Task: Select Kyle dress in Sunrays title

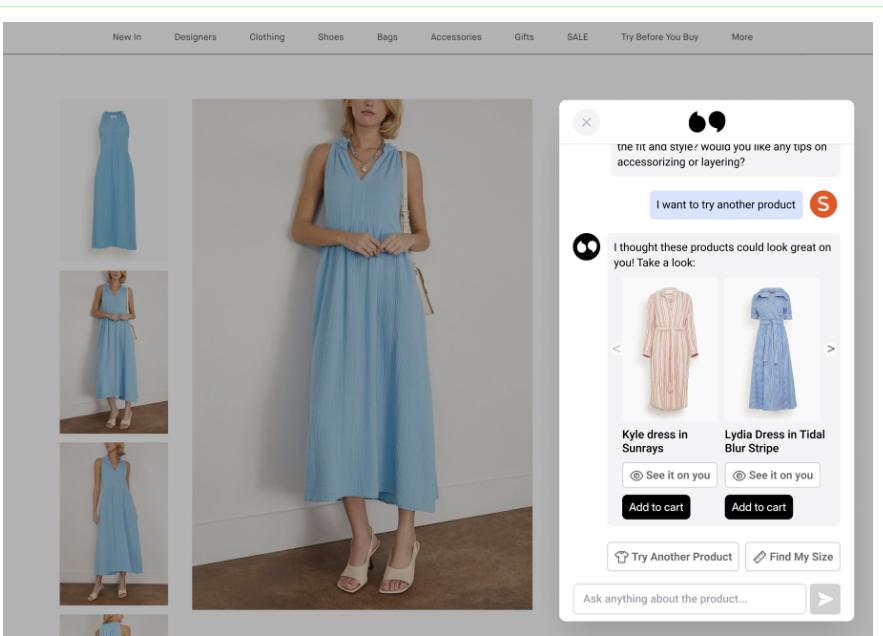Action: [655, 441]
